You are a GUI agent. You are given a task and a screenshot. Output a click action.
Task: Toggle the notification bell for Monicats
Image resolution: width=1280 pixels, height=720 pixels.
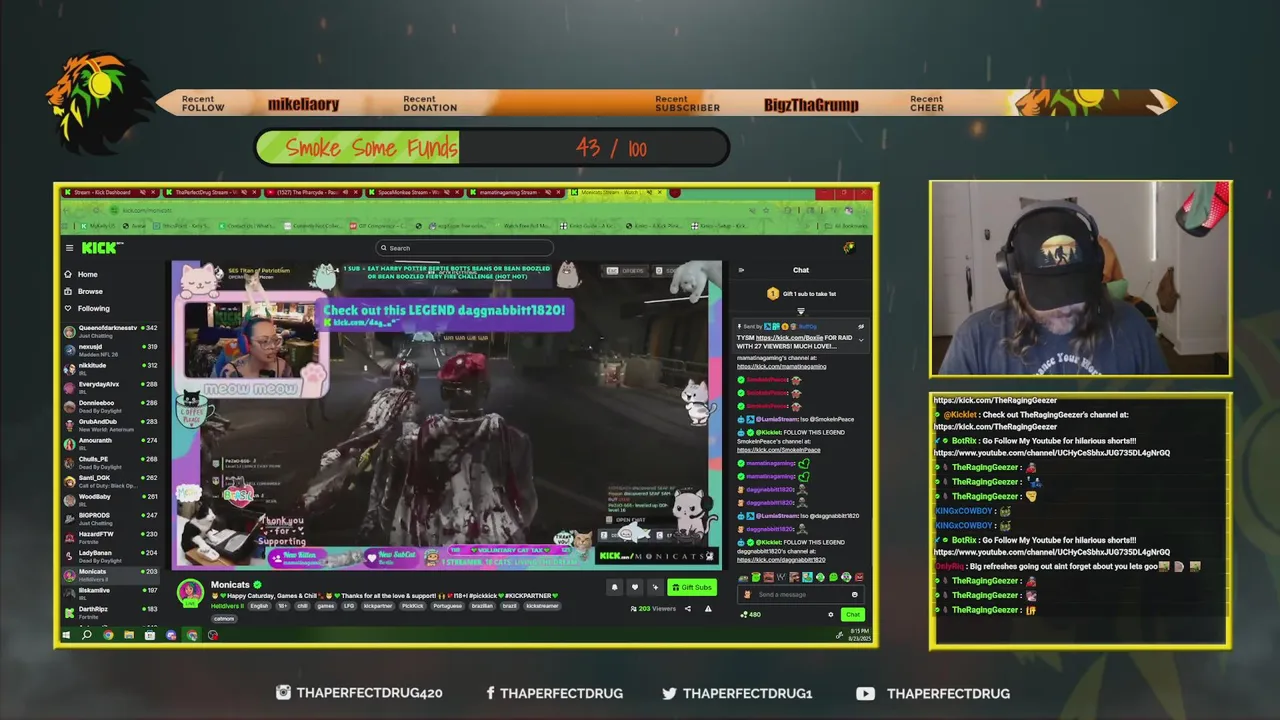tap(614, 587)
